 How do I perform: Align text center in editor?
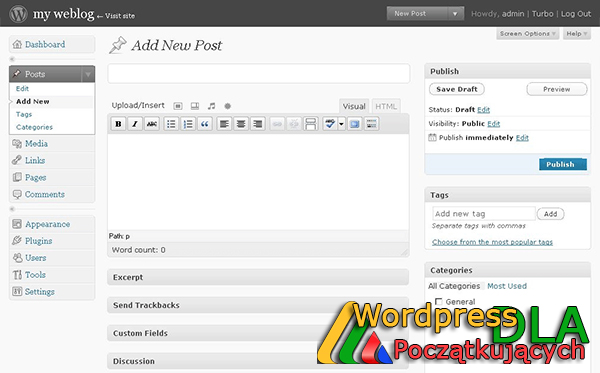(241, 124)
